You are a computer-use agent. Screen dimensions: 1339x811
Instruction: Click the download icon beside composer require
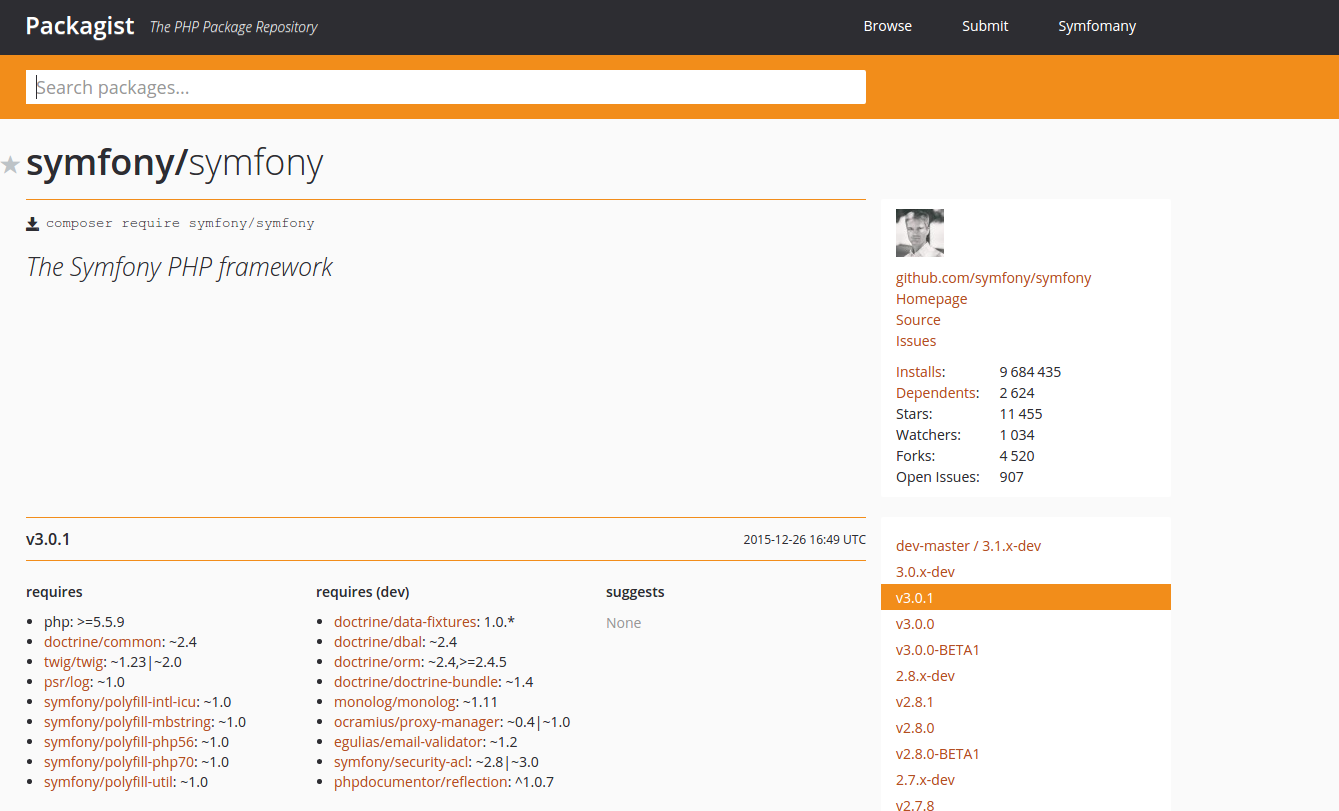click(x=33, y=224)
